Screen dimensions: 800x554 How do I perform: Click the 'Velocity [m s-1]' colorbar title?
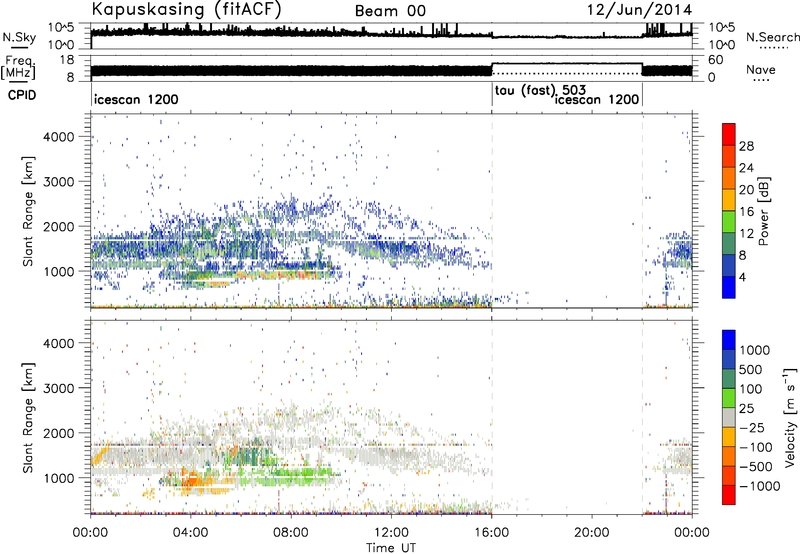790,416
